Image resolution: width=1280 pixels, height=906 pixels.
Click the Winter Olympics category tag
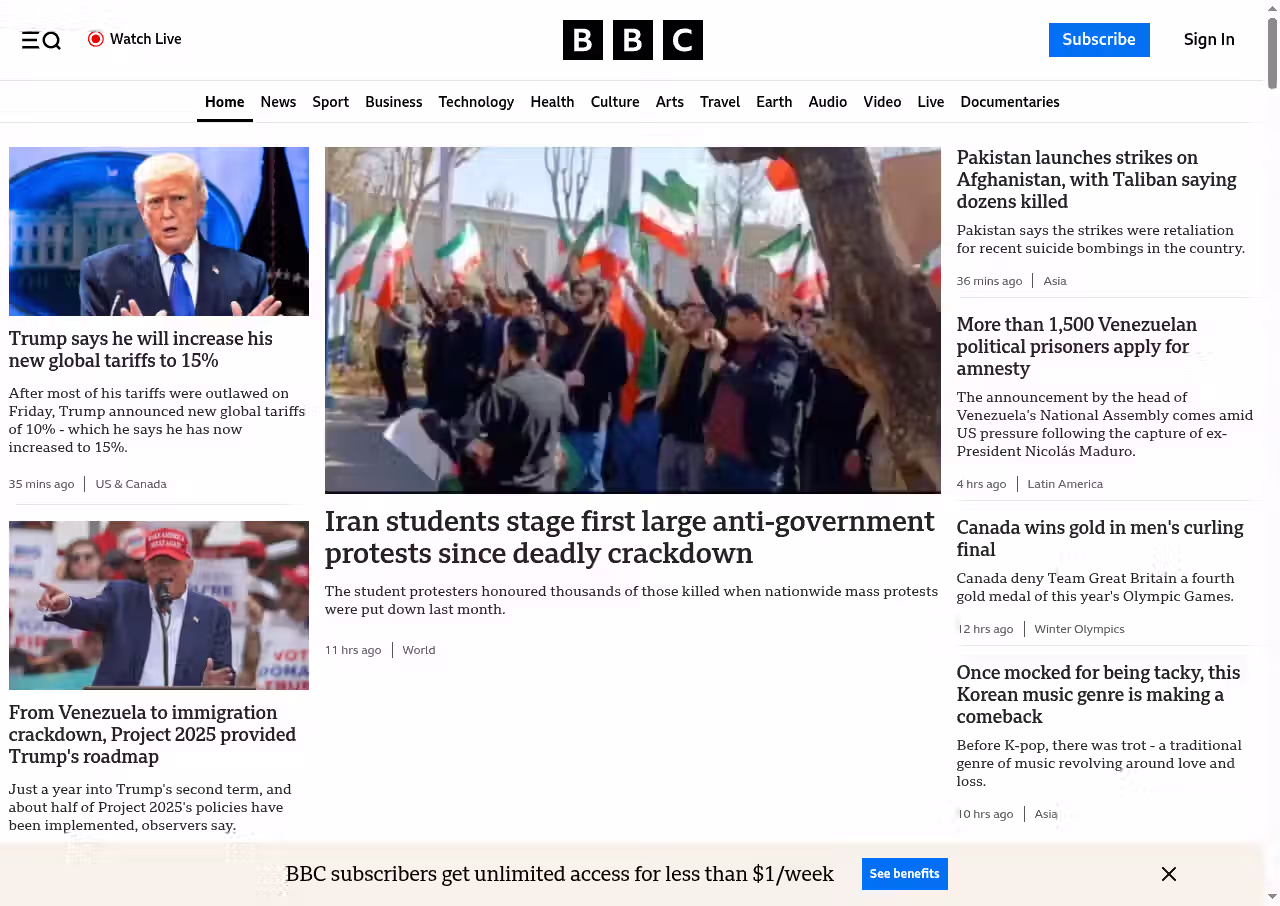click(1079, 629)
